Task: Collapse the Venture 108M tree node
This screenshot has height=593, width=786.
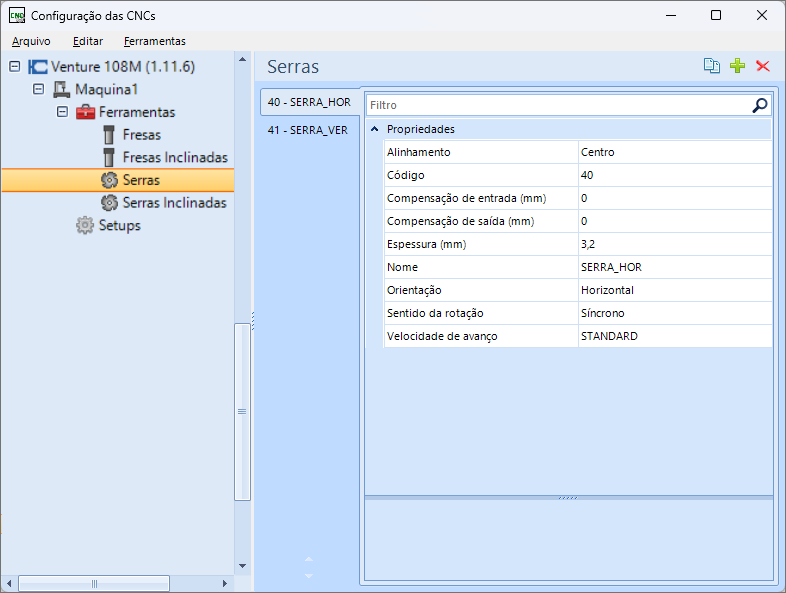Action: pos(14,67)
